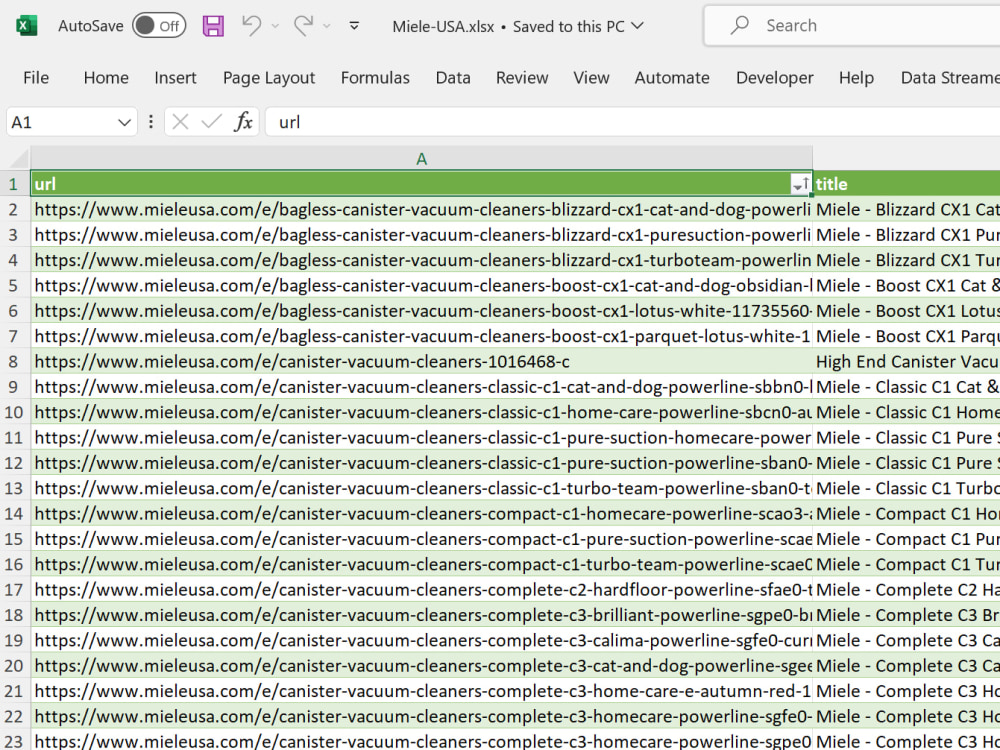Select column A by clicking its header
1000x750 pixels.
421,158
